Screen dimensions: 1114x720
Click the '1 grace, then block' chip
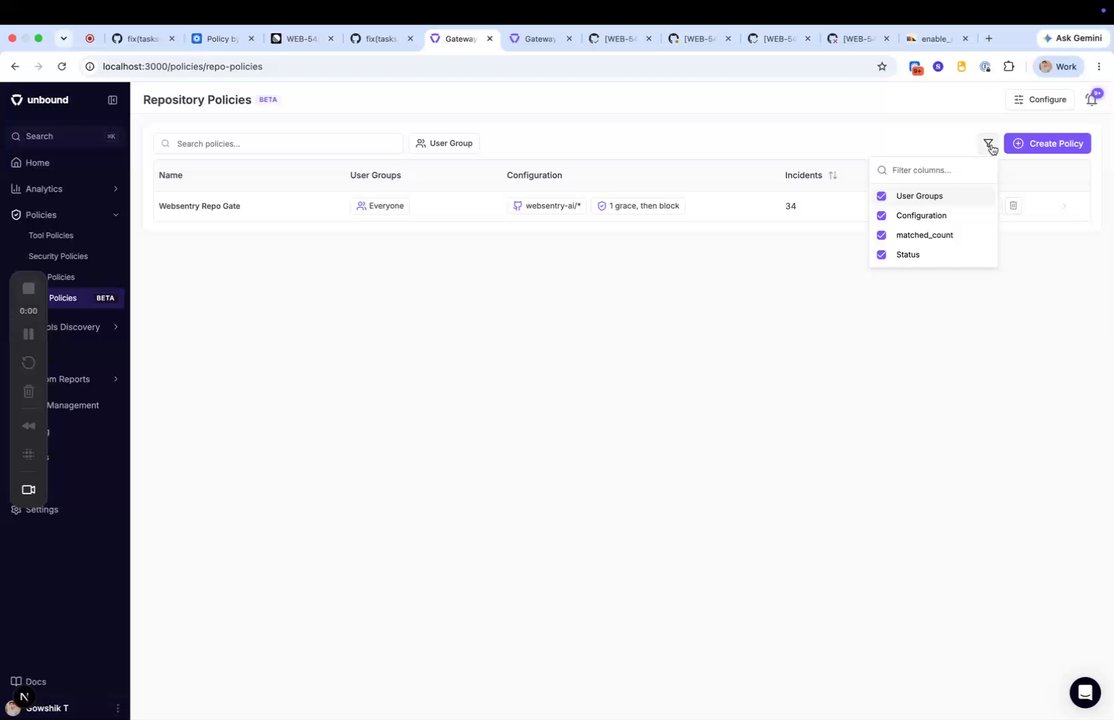[x=638, y=206]
